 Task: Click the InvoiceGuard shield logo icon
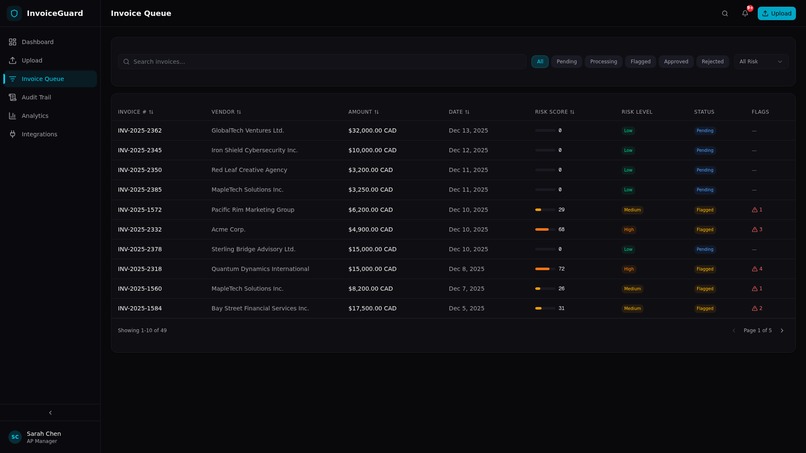coord(14,13)
